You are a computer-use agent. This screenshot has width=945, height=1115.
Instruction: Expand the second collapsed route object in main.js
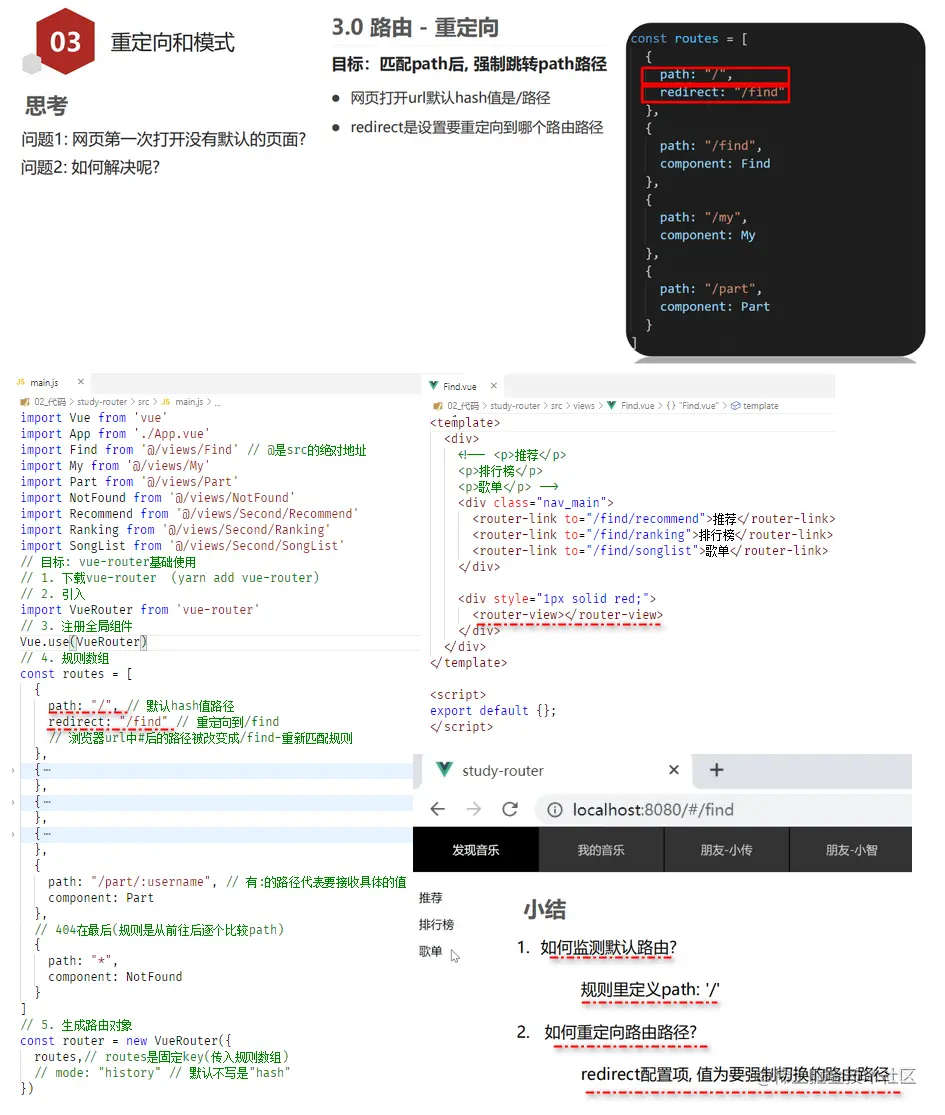[13, 802]
